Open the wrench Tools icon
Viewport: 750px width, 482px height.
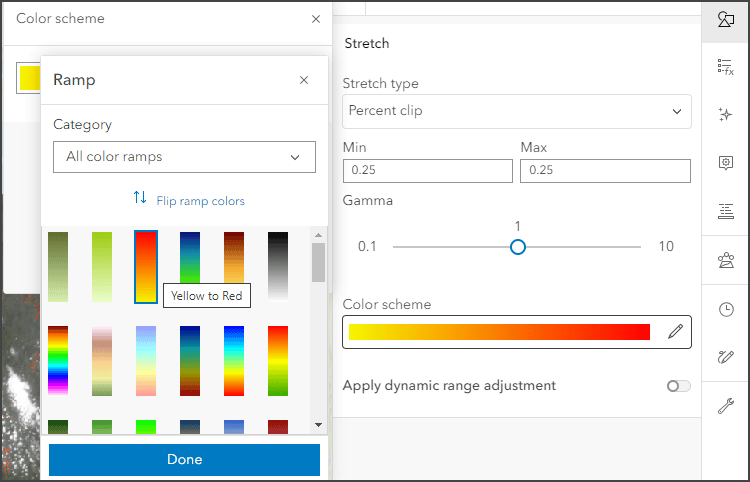pyautogui.click(x=726, y=405)
